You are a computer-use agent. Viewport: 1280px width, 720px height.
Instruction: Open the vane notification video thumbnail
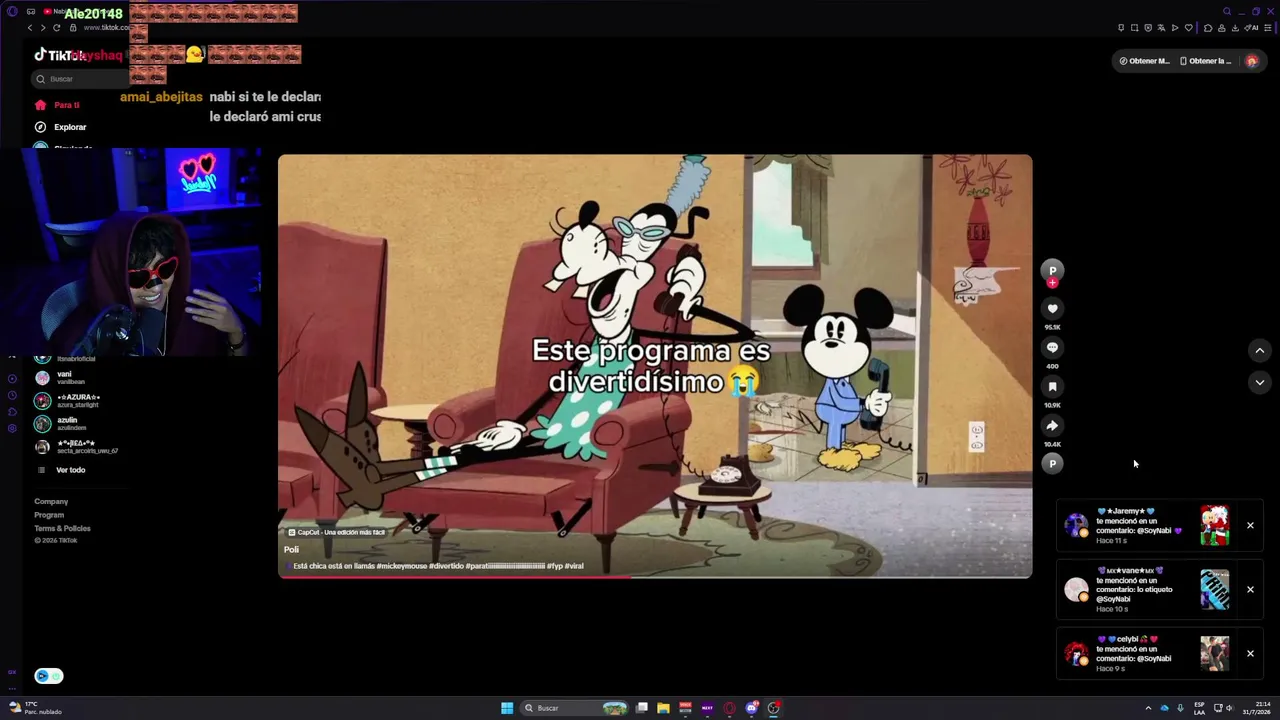point(1215,589)
